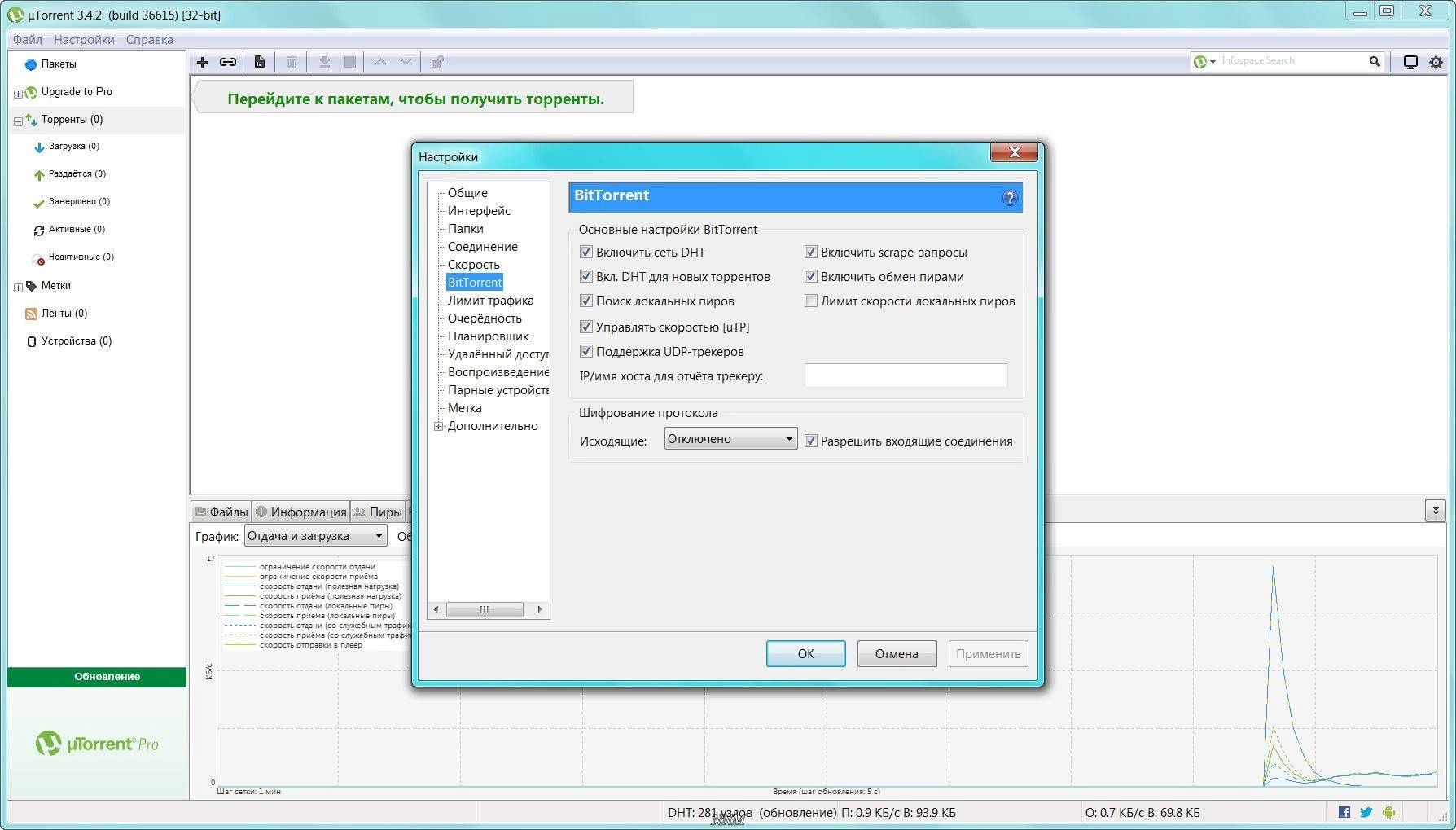Click the Ленты RSS feeds icon
This screenshot has height=830, width=1456.
[x=31, y=313]
